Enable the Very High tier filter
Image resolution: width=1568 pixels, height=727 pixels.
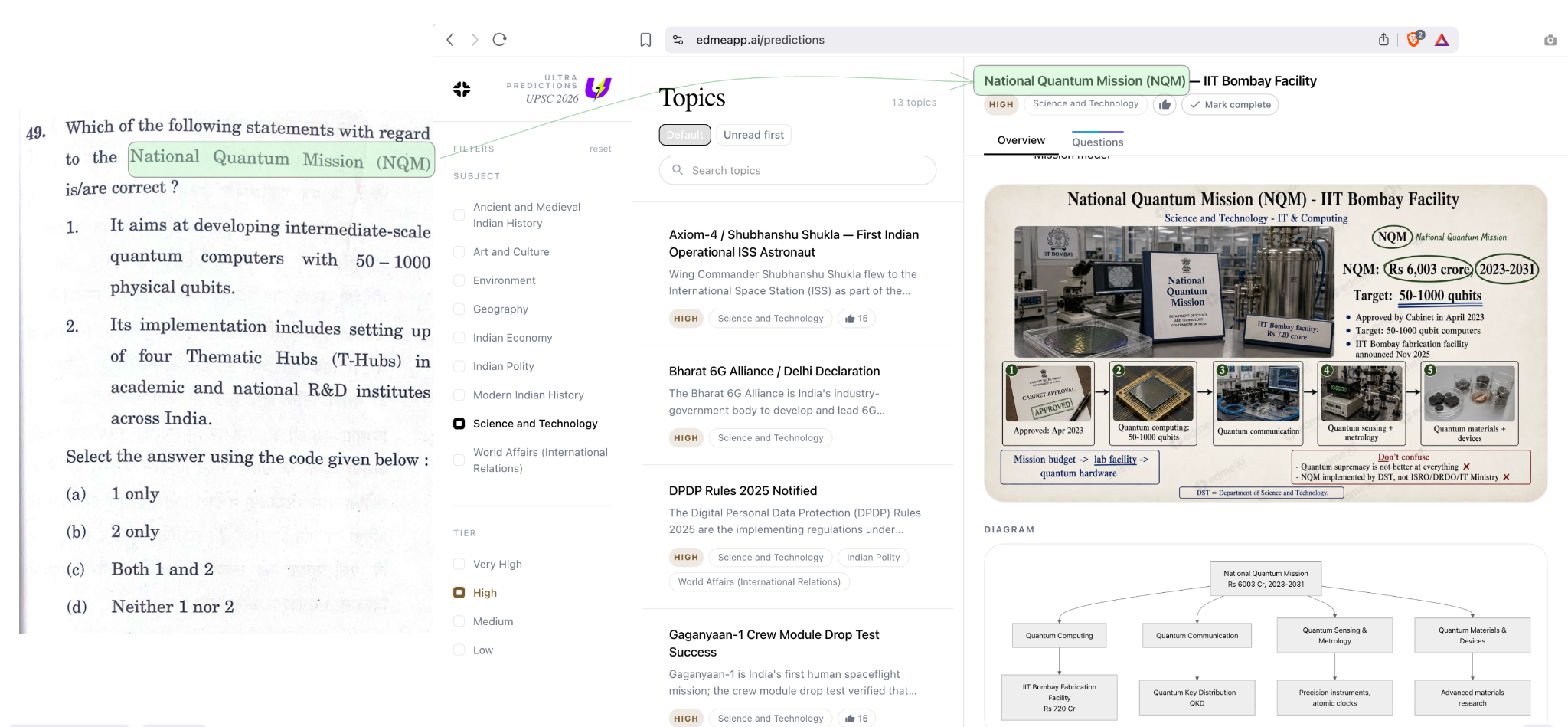tap(459, 564)
